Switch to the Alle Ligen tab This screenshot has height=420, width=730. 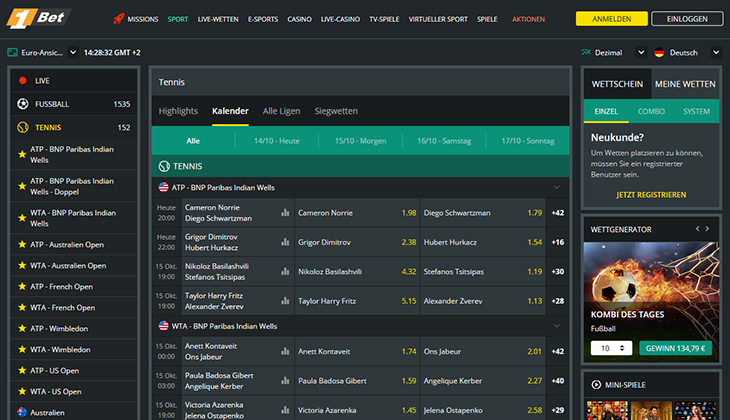281,111
